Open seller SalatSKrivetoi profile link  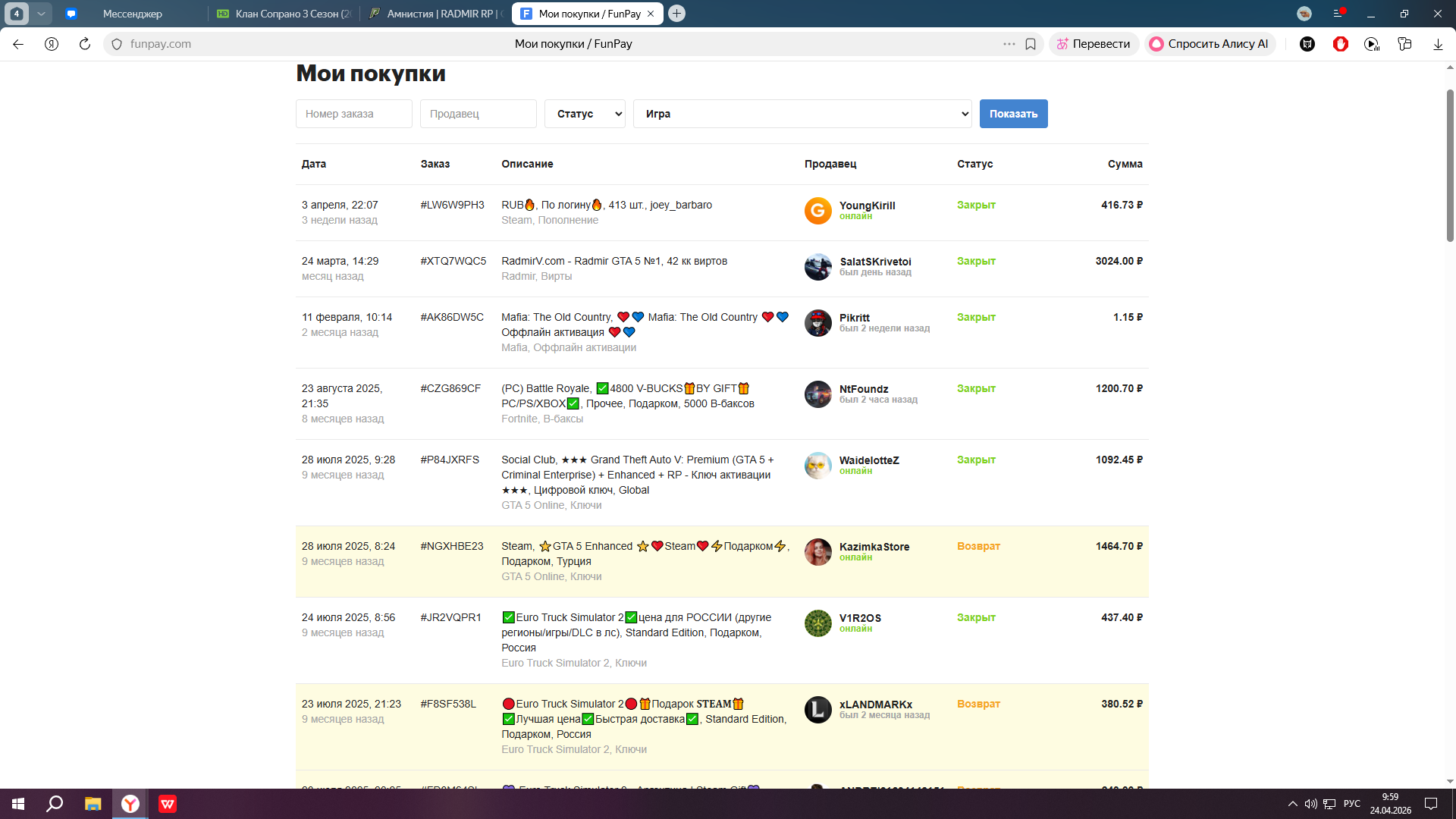[875, 262]
